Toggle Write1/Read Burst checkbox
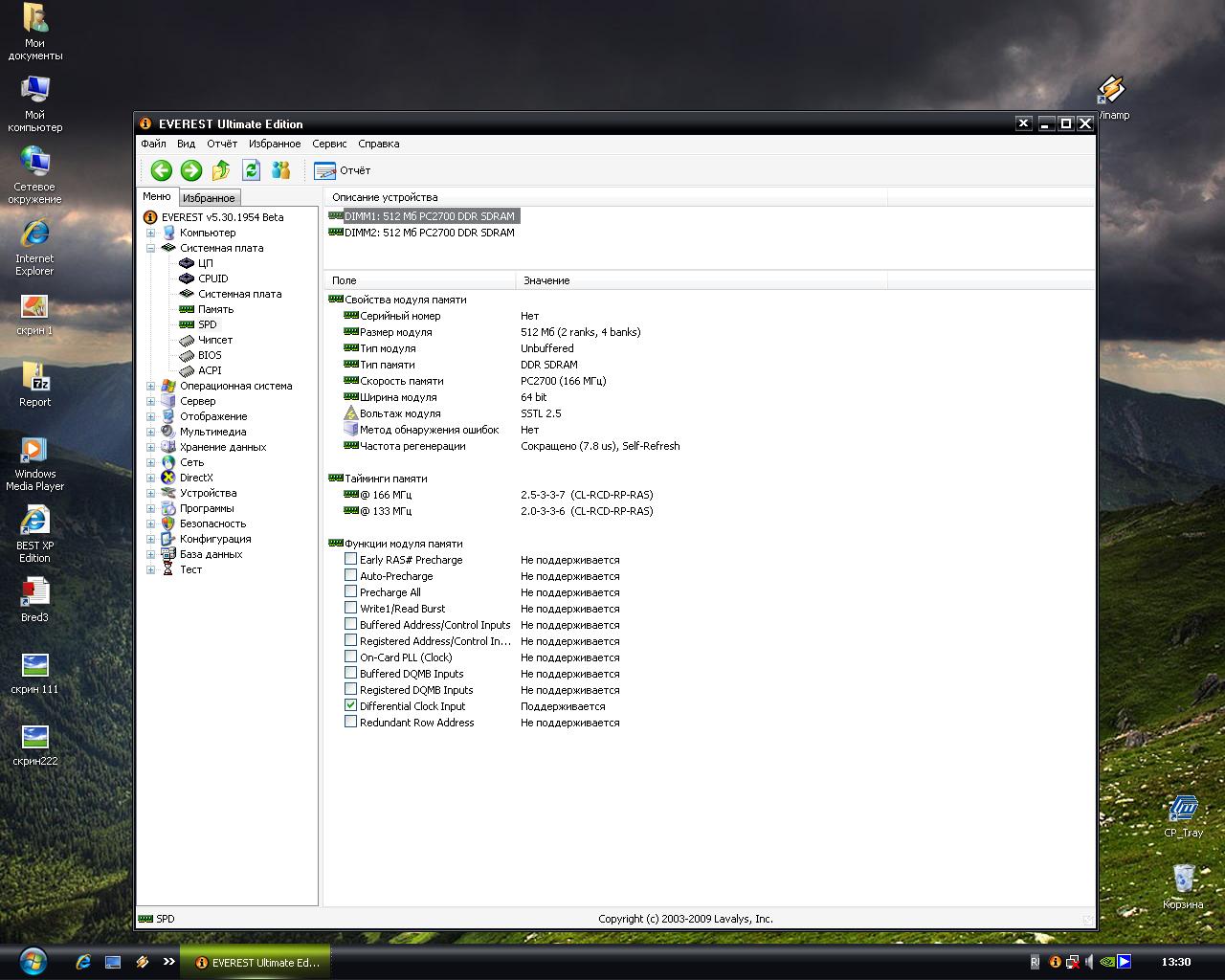This screenshot has height=980, width=1225. click(350, 608)
